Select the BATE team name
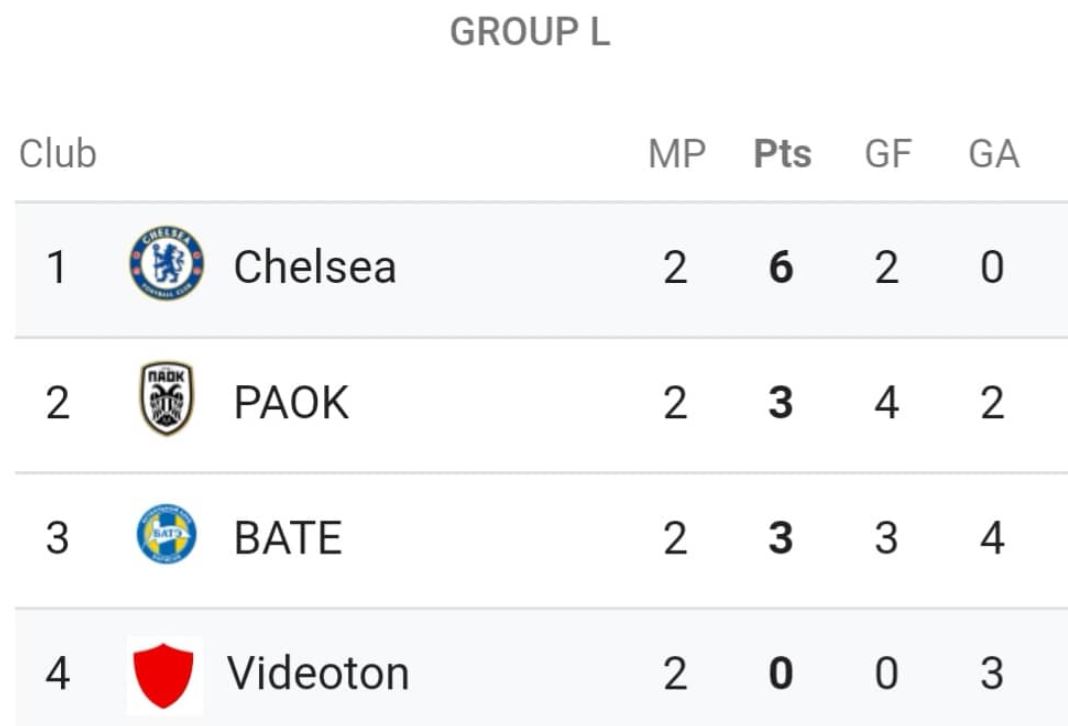Image resolution: width=1068 pixels, height=726 pixels. click(x=287, y=537)
